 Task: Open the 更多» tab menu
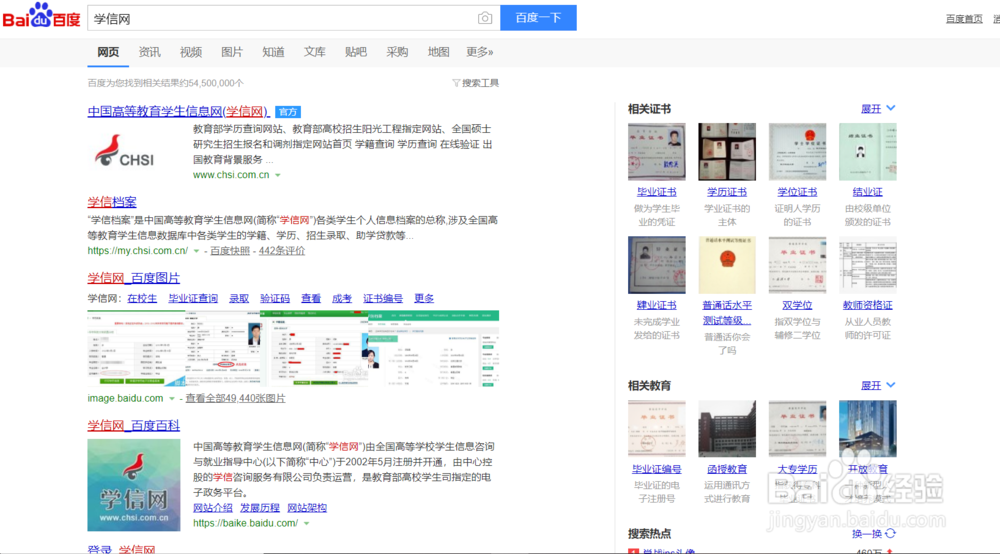(x=480, y=52)
